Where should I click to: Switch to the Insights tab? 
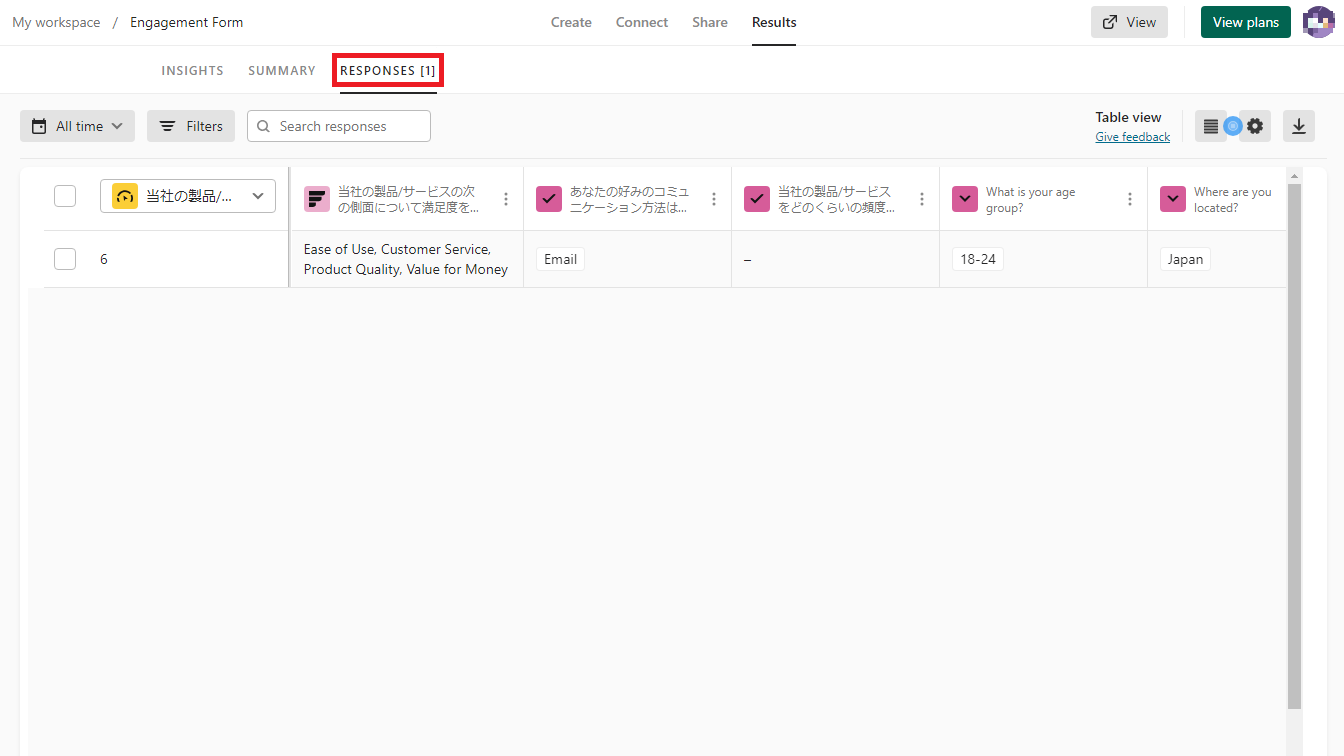point(192,71)
